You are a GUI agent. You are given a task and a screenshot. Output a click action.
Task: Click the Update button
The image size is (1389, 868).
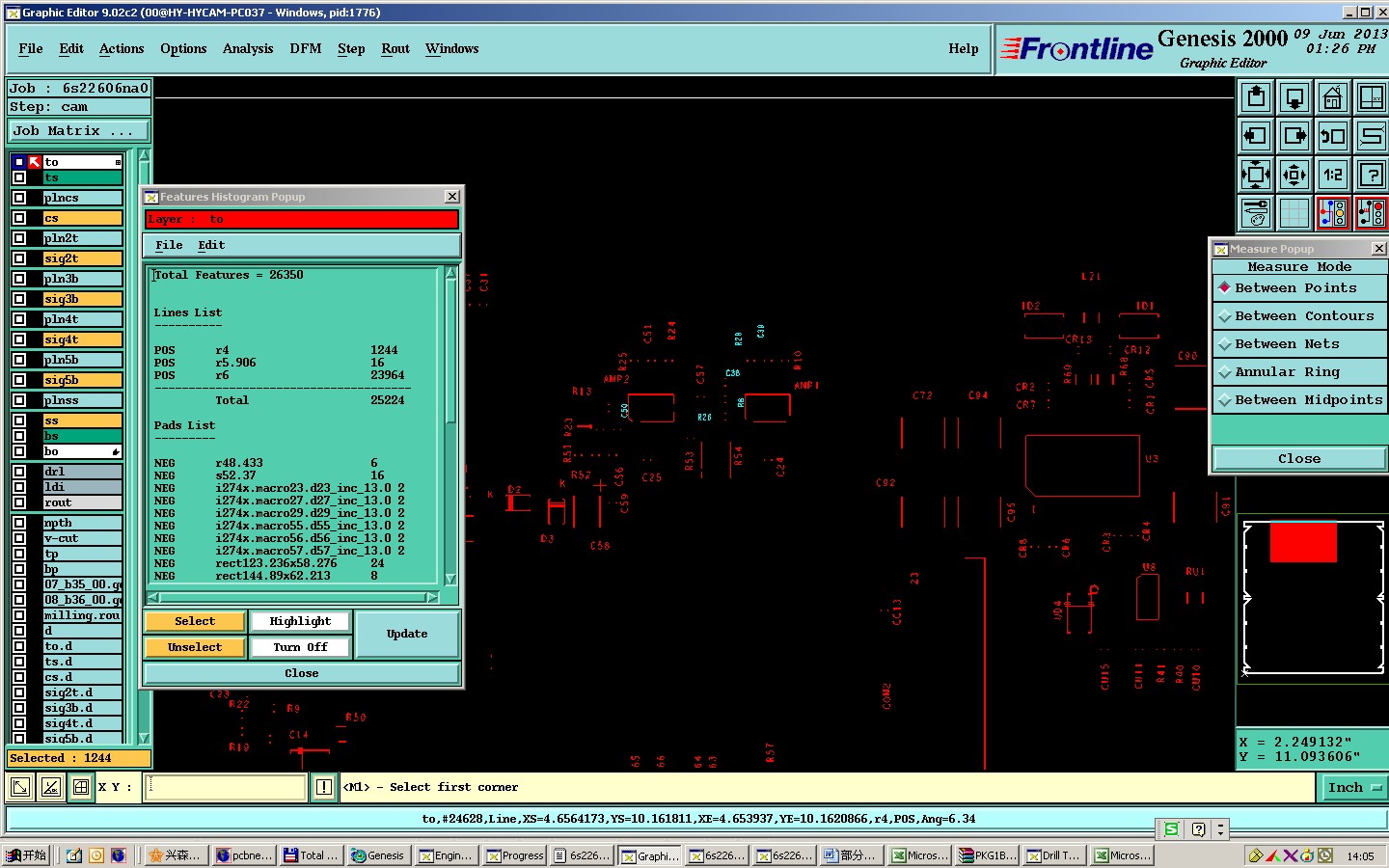[x=407, y=634]
